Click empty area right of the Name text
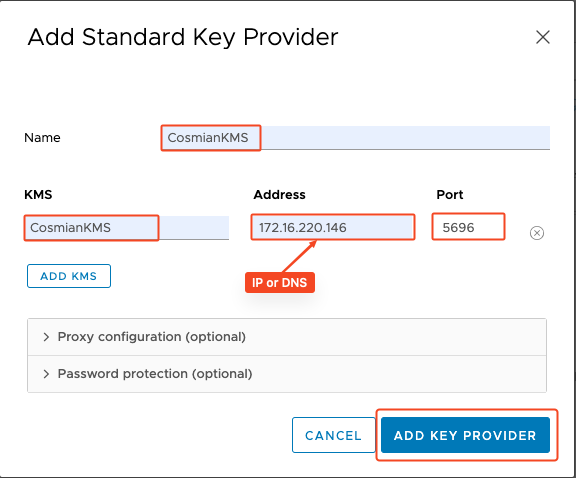The image size is (576, 478). point(405,138)
